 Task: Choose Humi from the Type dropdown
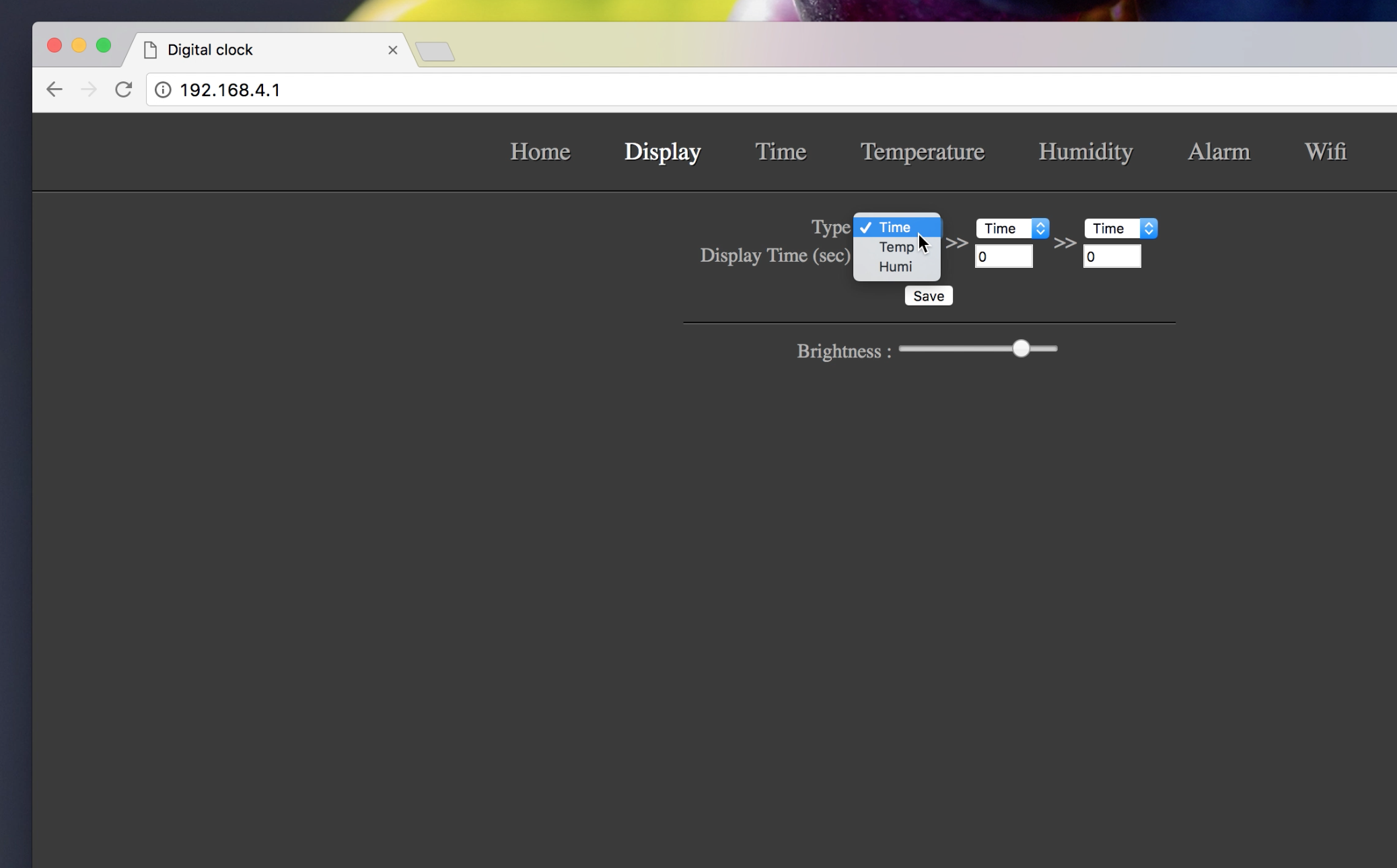[x=895, y=267]
